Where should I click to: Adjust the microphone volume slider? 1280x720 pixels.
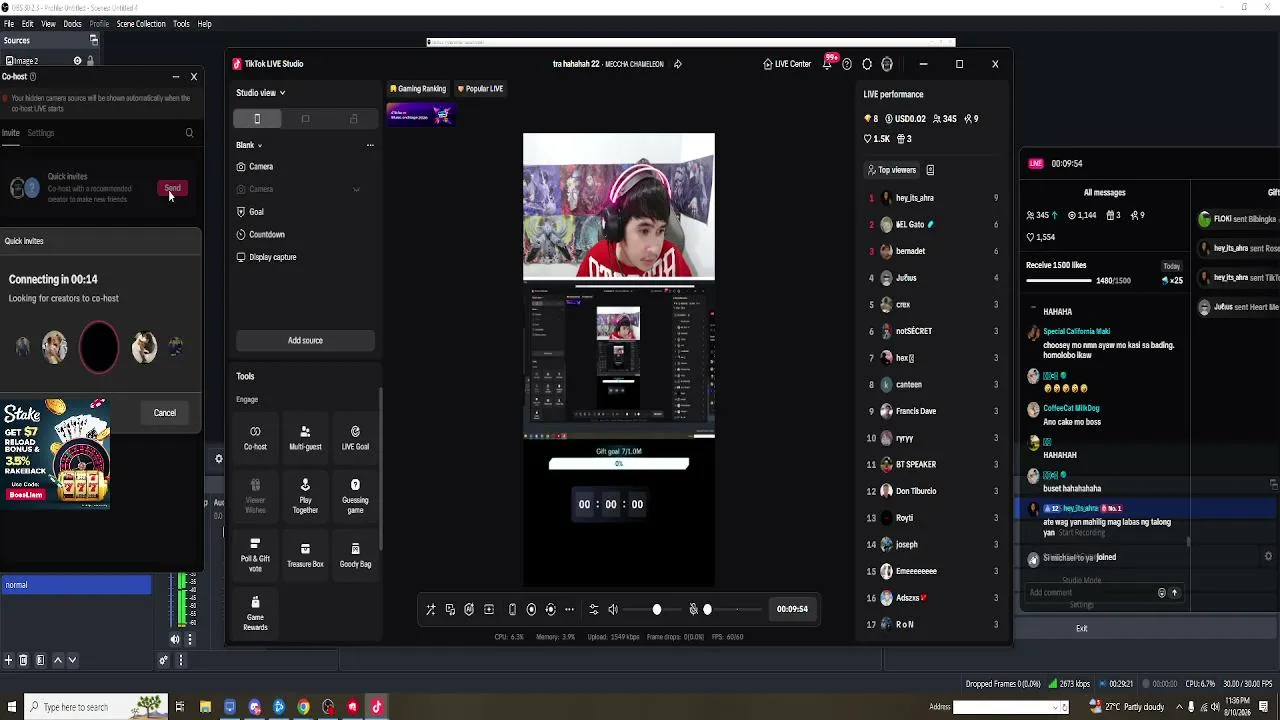[732, 609]
